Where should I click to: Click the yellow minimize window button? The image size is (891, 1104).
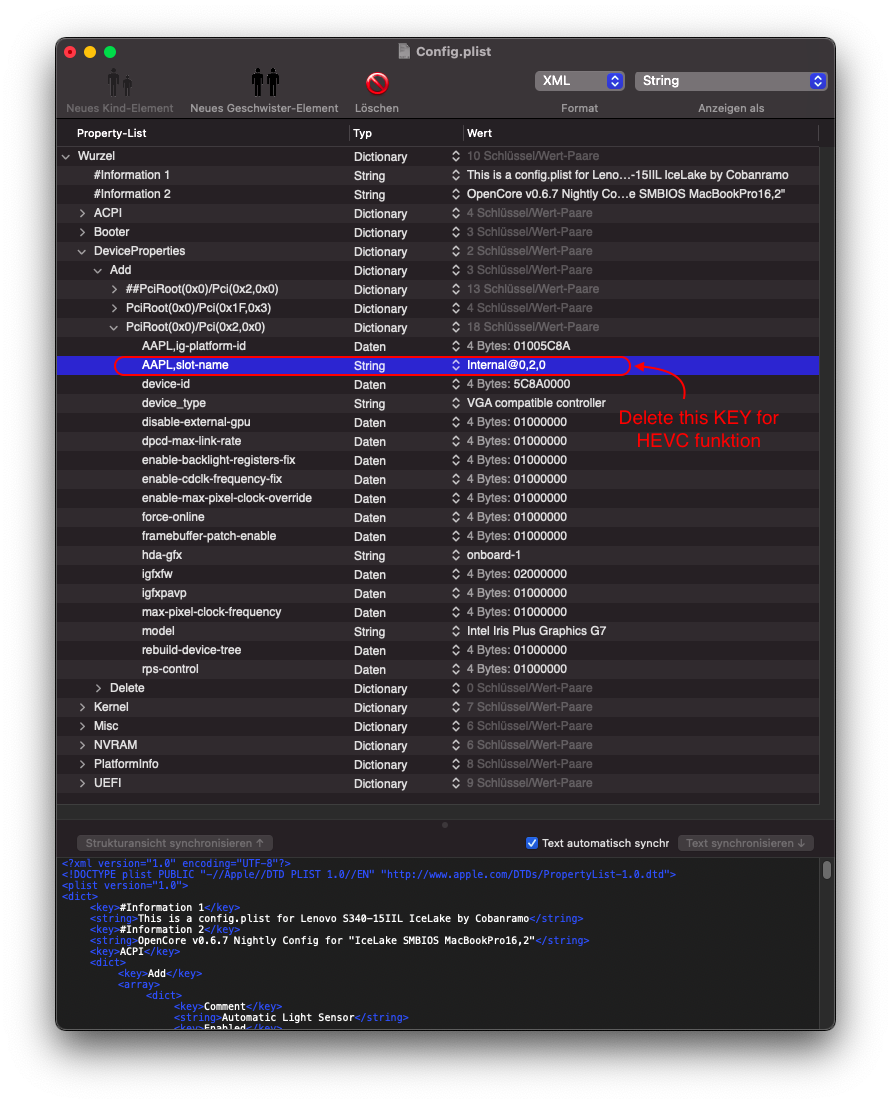click(89, 52)
